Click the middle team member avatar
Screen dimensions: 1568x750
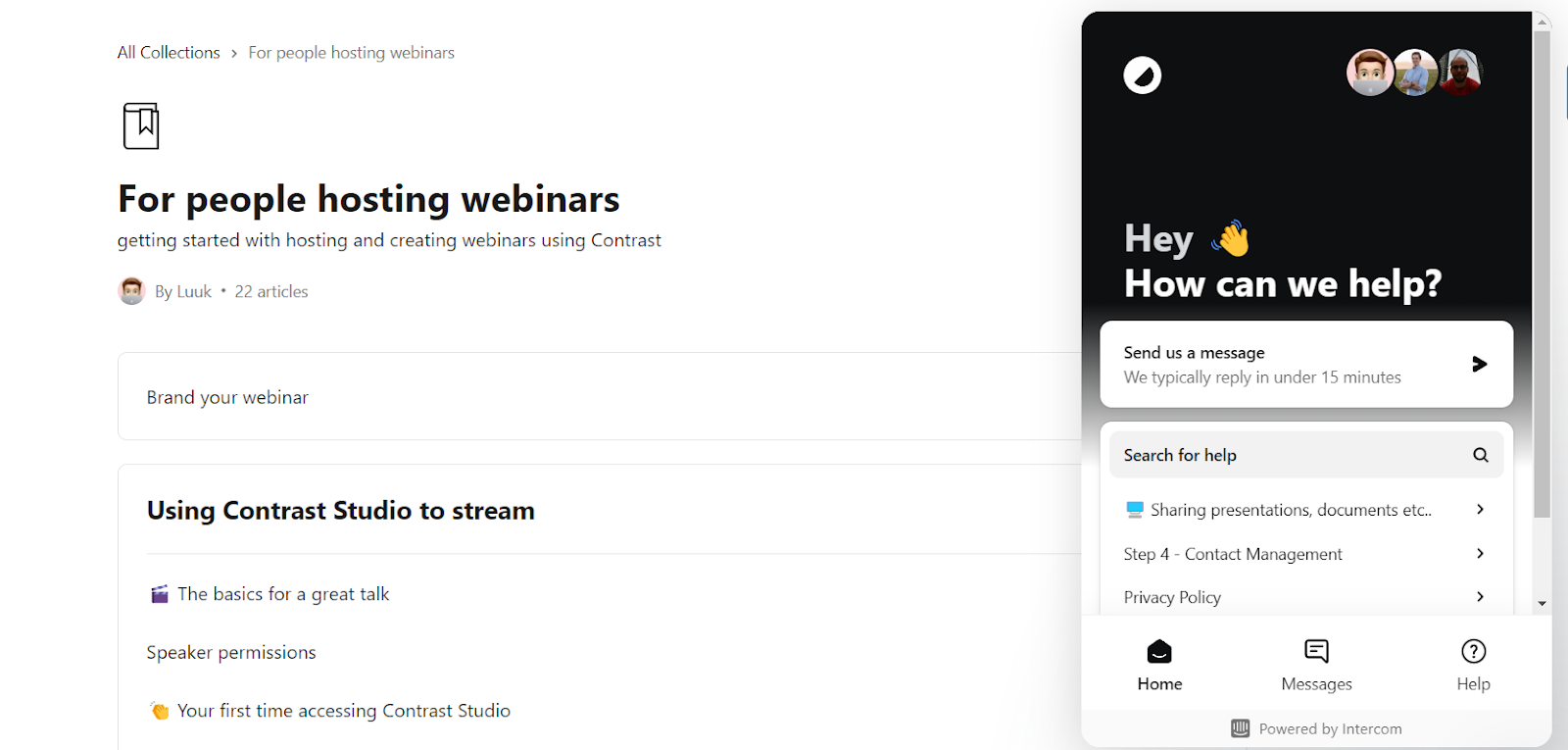pos(1415,73)
